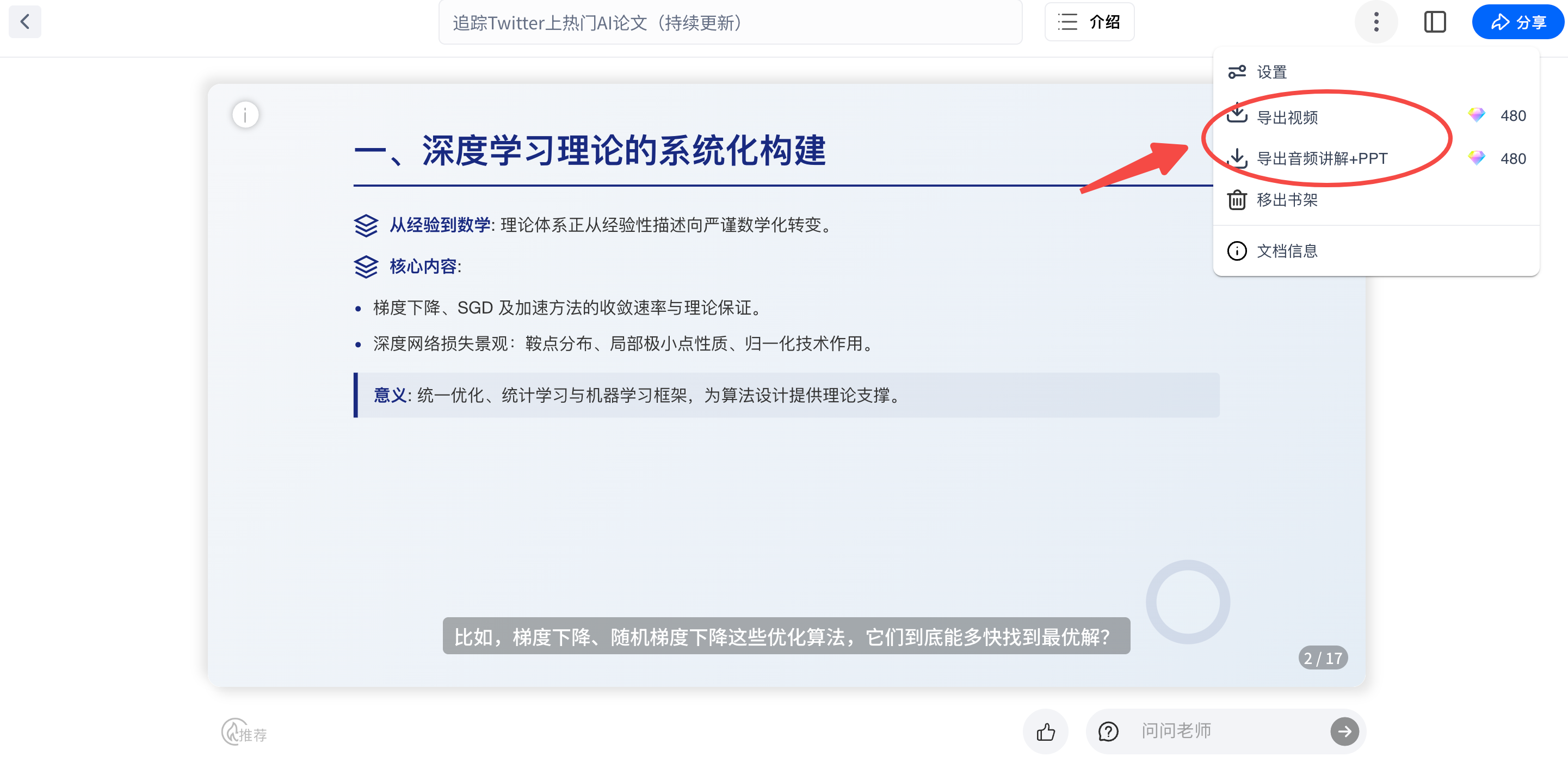The width and height of the screenshot is (1568, 762).
Task: Click the circular playback progress ring
Action: click(1188, 602)
